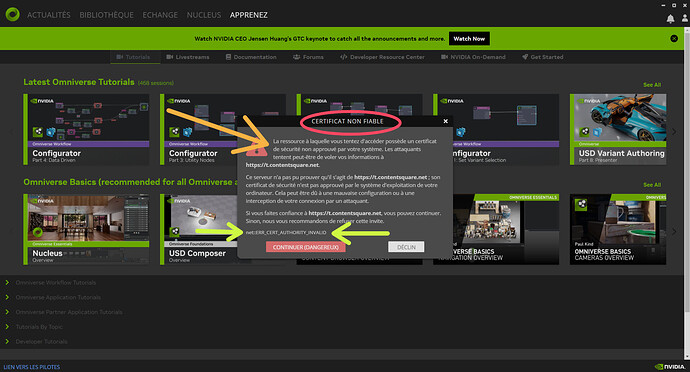Click the Déclin button
The image size is (690, 372).
(x=406, y=247)
